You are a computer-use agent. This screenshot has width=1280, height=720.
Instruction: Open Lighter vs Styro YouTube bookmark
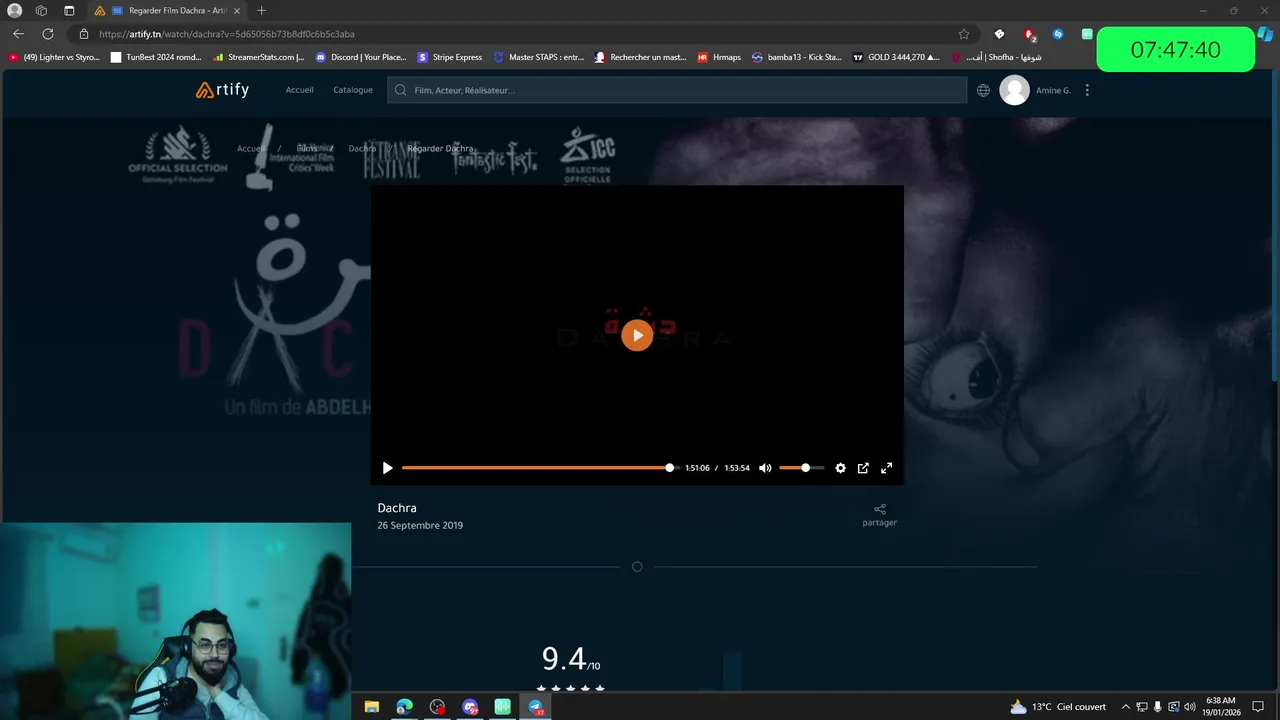point(54,57)
